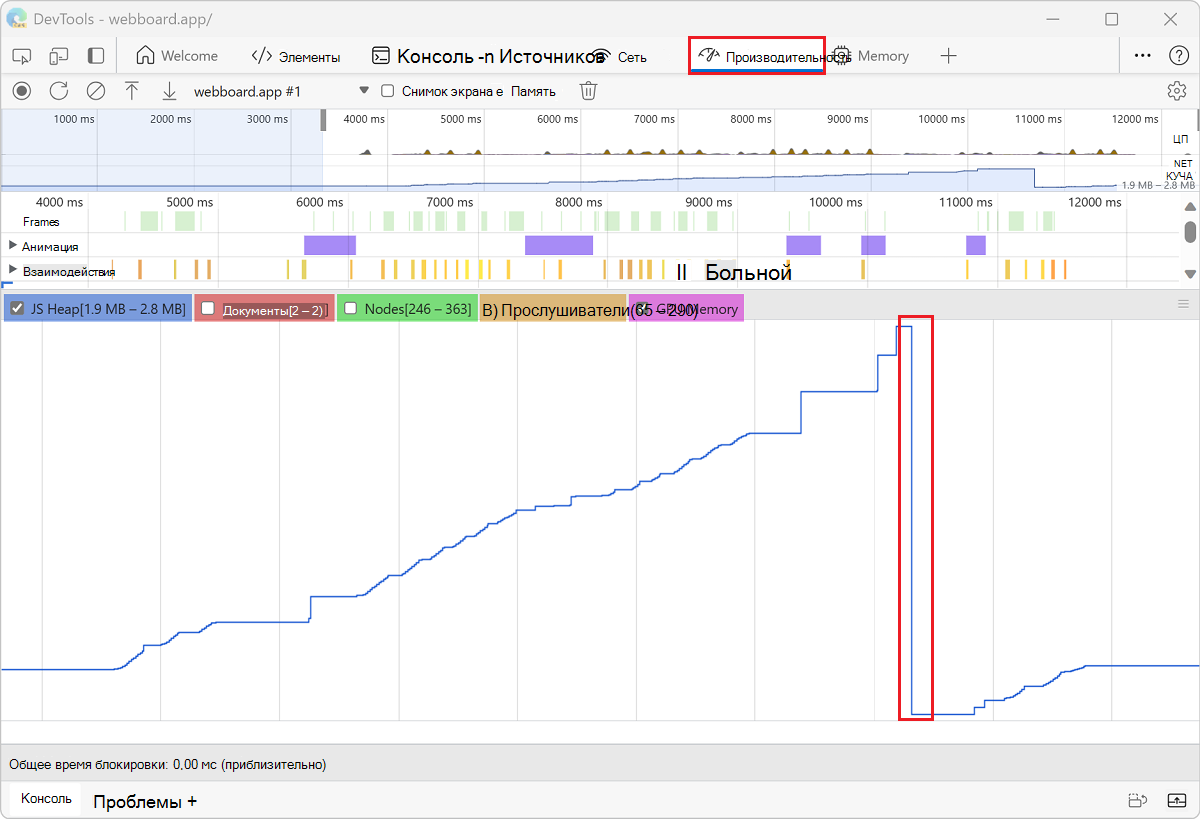Screen dimensions: 1200x819
Task: Click the Frames track label
Action: tap(41, 222)
